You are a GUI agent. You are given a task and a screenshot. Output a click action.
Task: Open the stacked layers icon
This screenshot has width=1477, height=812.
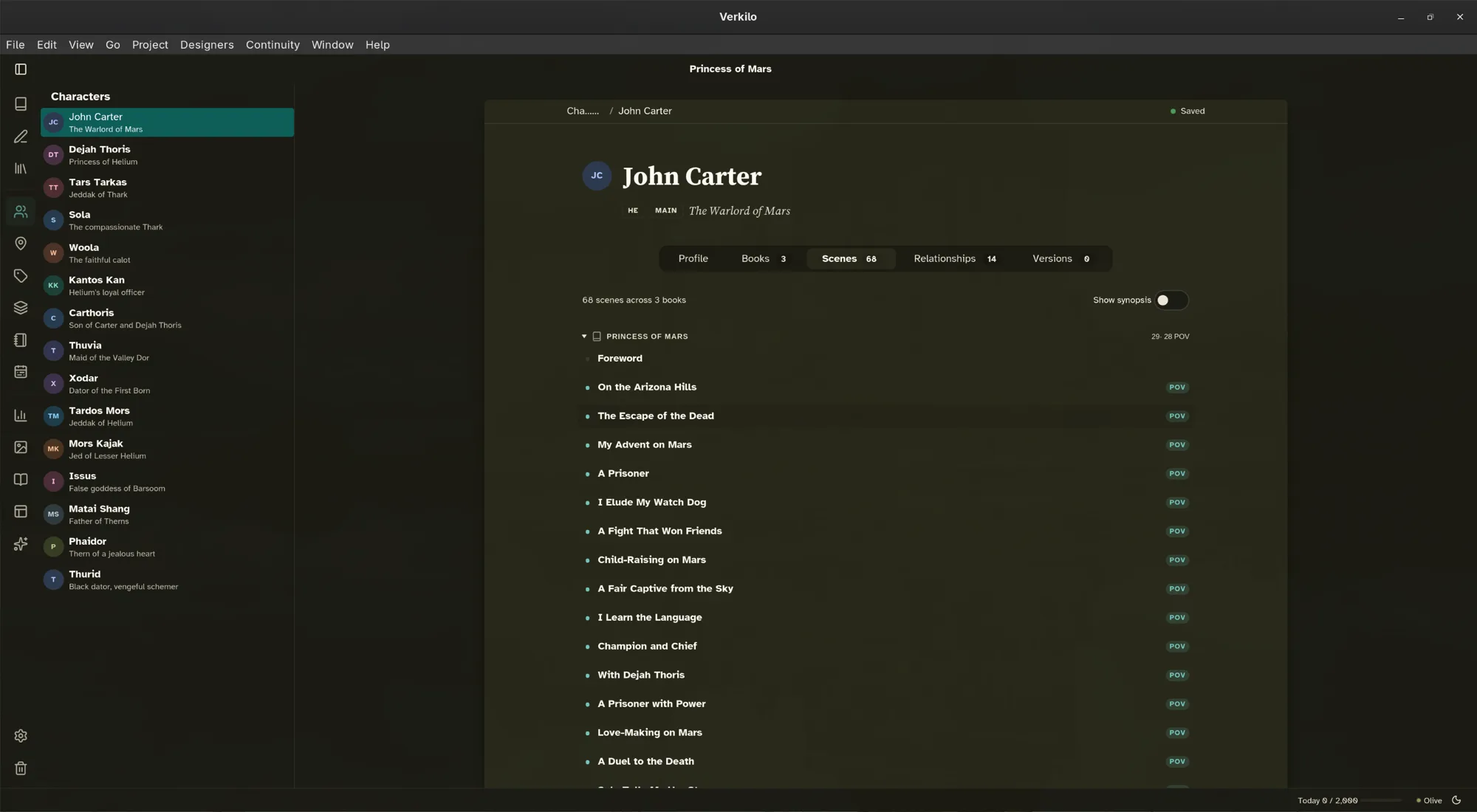[x=21, y=308]
